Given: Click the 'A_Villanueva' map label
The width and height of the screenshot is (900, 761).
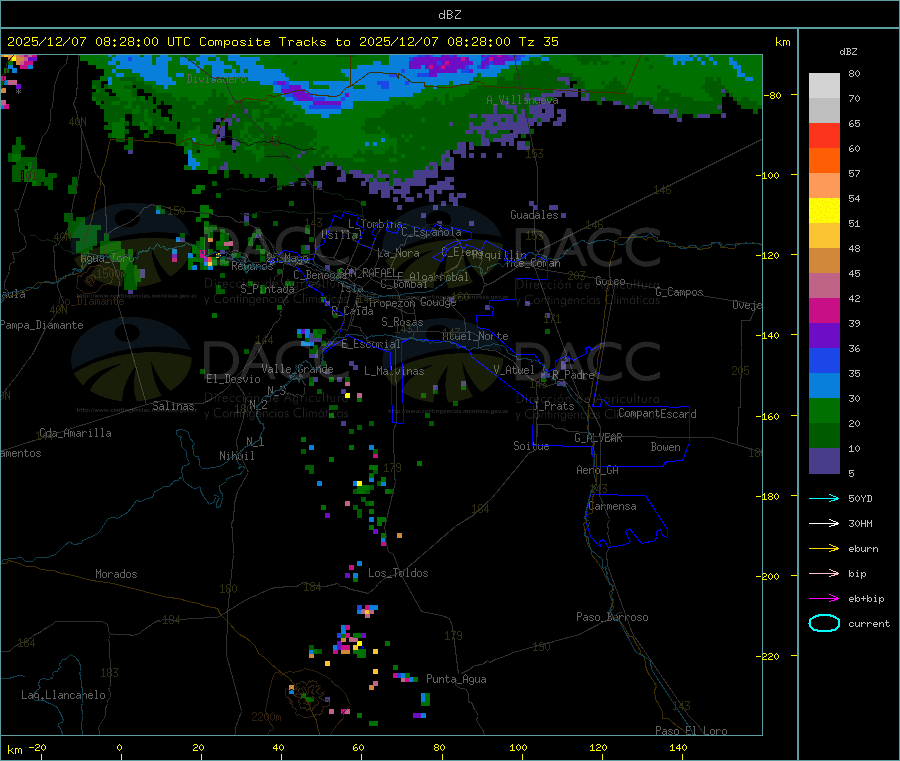Looking at the screenshot, I should pyautogui.click(x=522, y=100).
